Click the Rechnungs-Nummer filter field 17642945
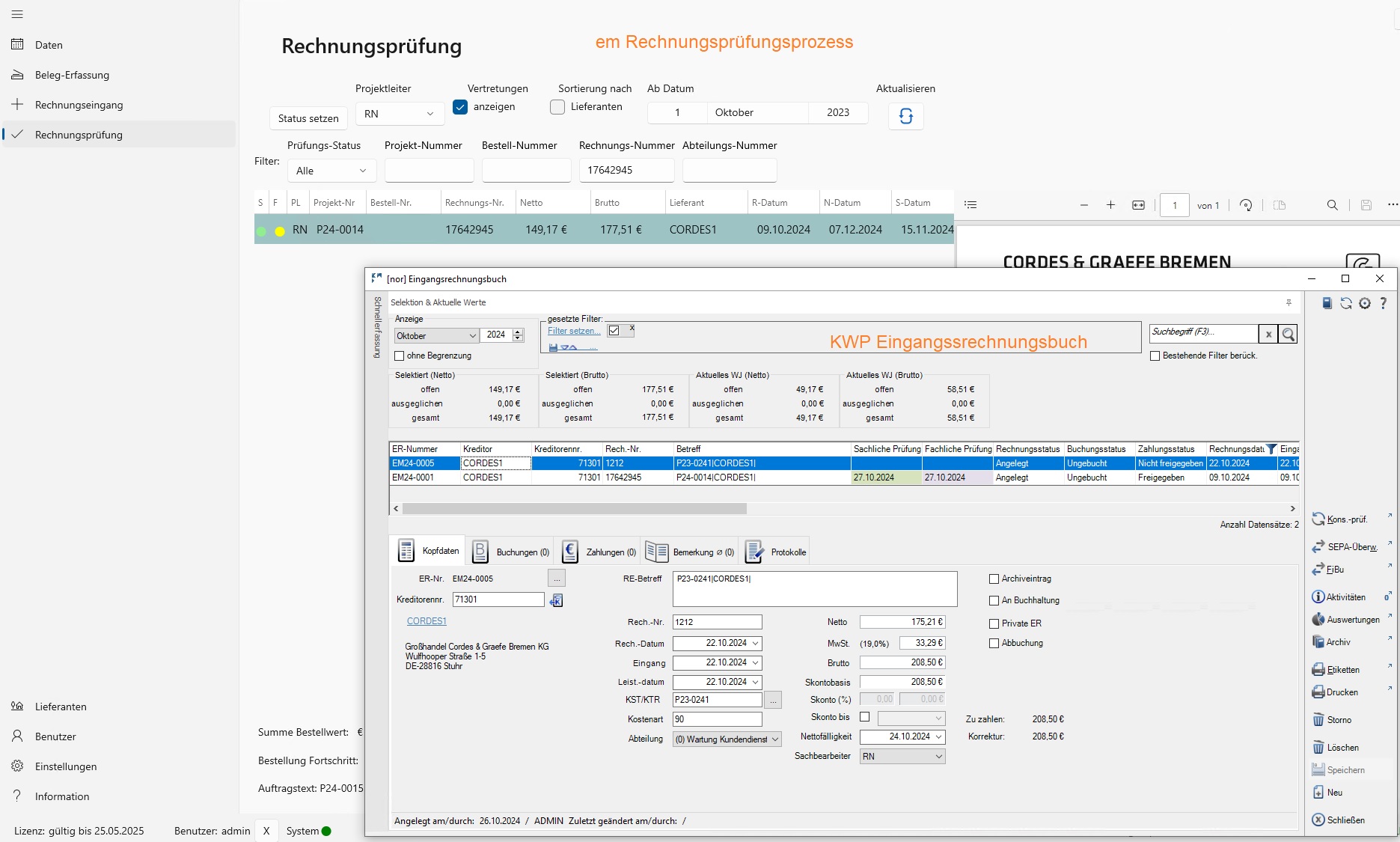Image resolution: width=1400 pixels, height=842 pixels. pos(626,170)
